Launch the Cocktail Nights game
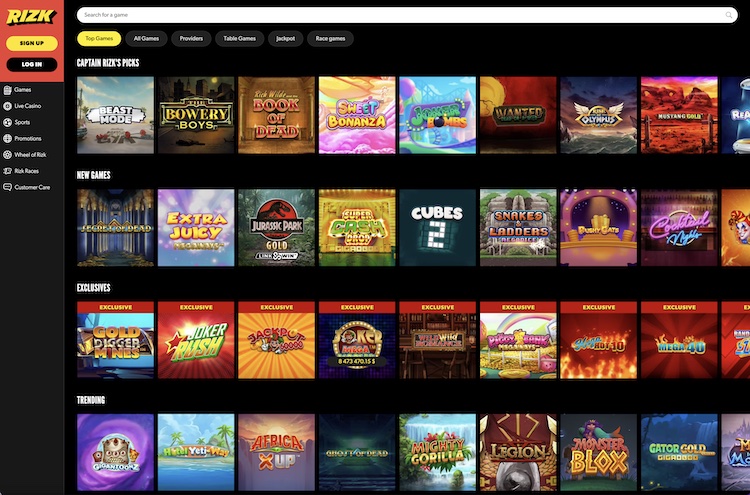Image resolution: width=750 pixels, height=495 pixels. 679,228
